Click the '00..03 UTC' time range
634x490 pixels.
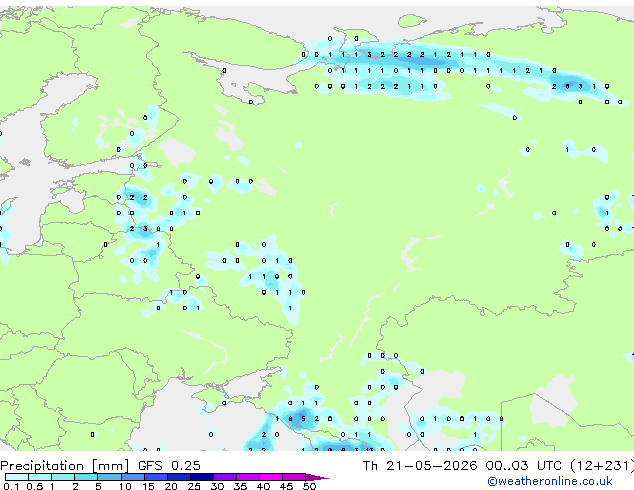click(x=524, y=466)
